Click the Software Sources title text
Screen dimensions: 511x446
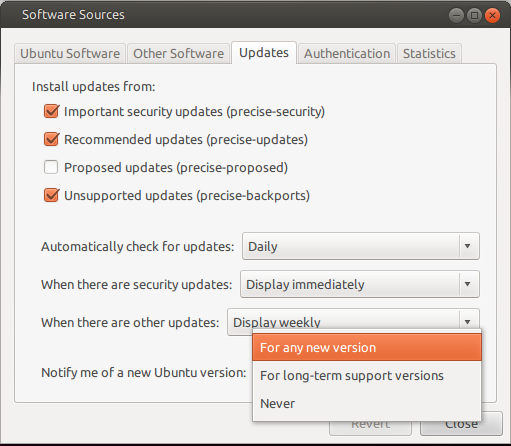pos(73,15)
